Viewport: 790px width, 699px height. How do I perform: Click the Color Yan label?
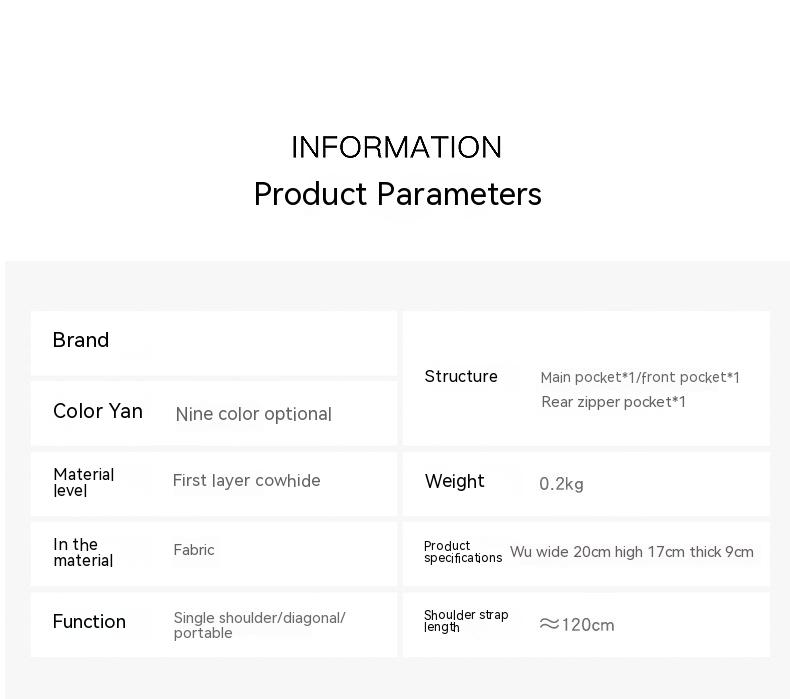point(98,411)
